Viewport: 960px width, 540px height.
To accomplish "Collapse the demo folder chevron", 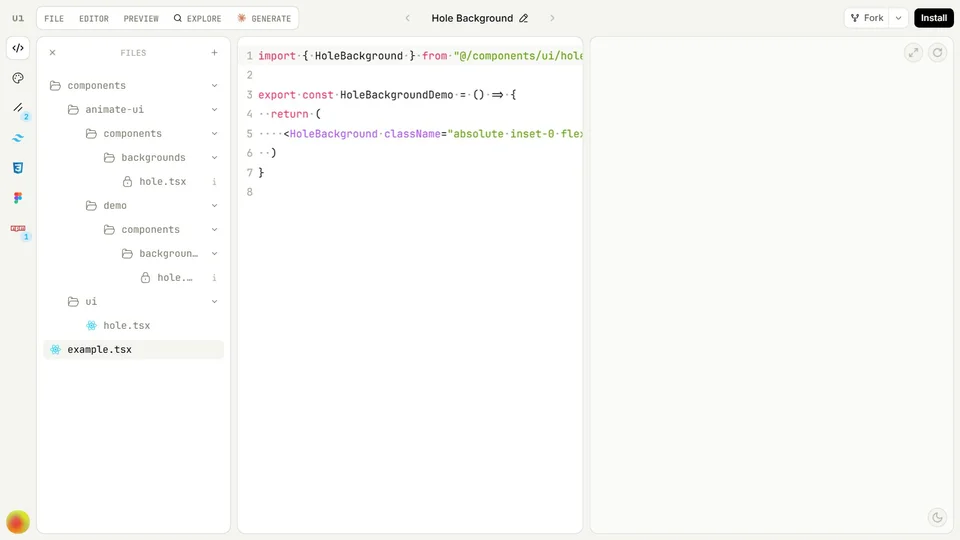I will click(214, 206).
